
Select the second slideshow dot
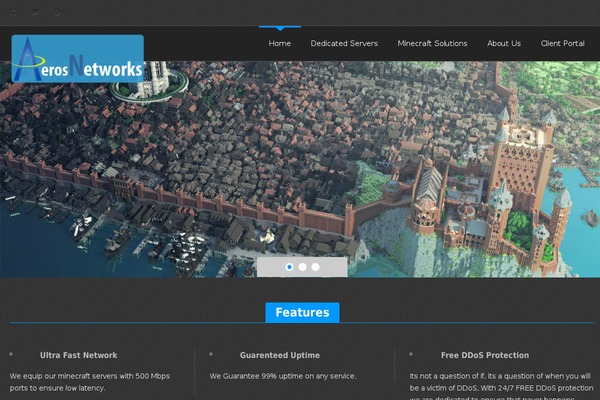pyautogui.click(x=302, y=267)
